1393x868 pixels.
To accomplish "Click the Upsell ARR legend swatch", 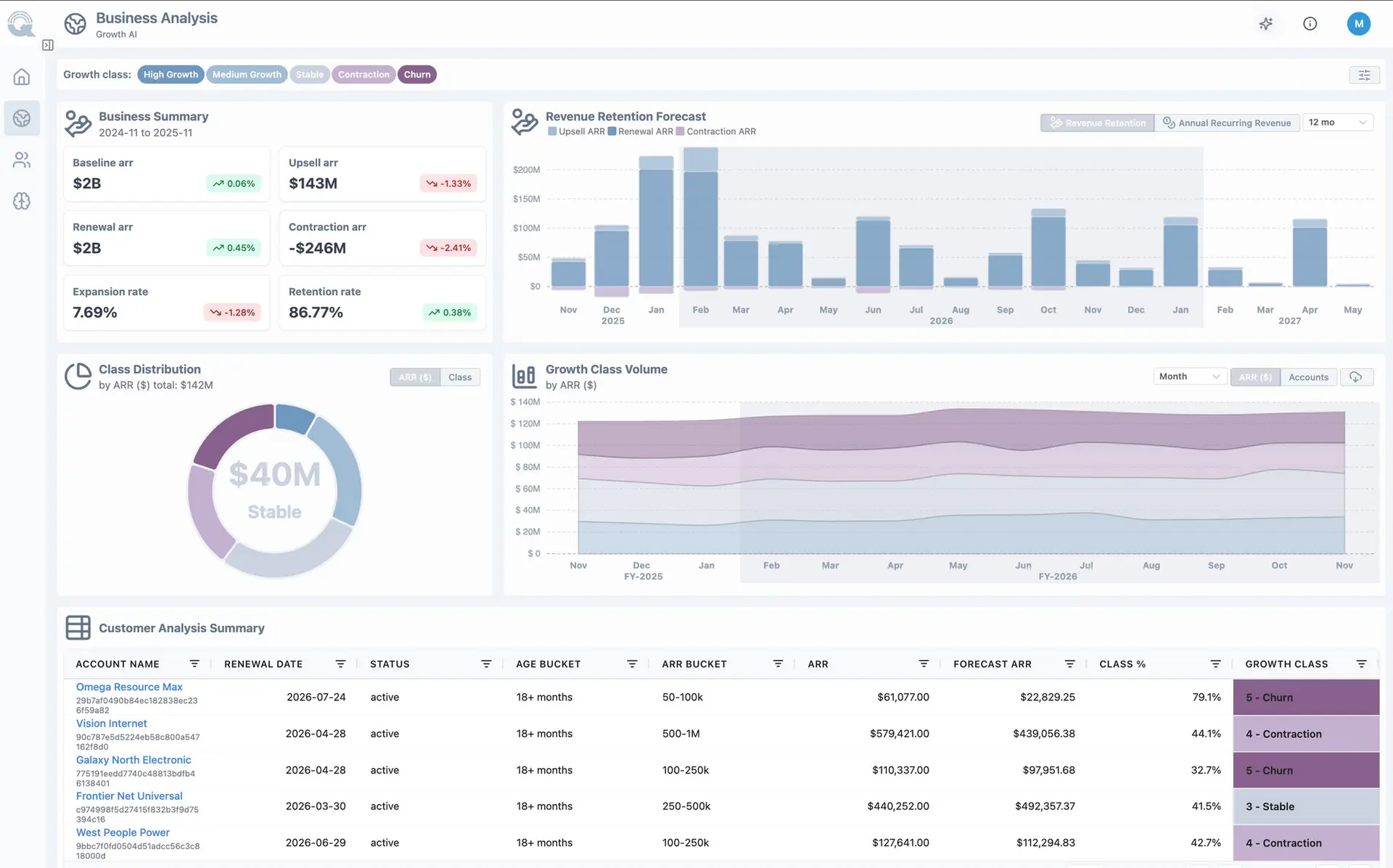I will pyautogui.click(x=552, y=132).
